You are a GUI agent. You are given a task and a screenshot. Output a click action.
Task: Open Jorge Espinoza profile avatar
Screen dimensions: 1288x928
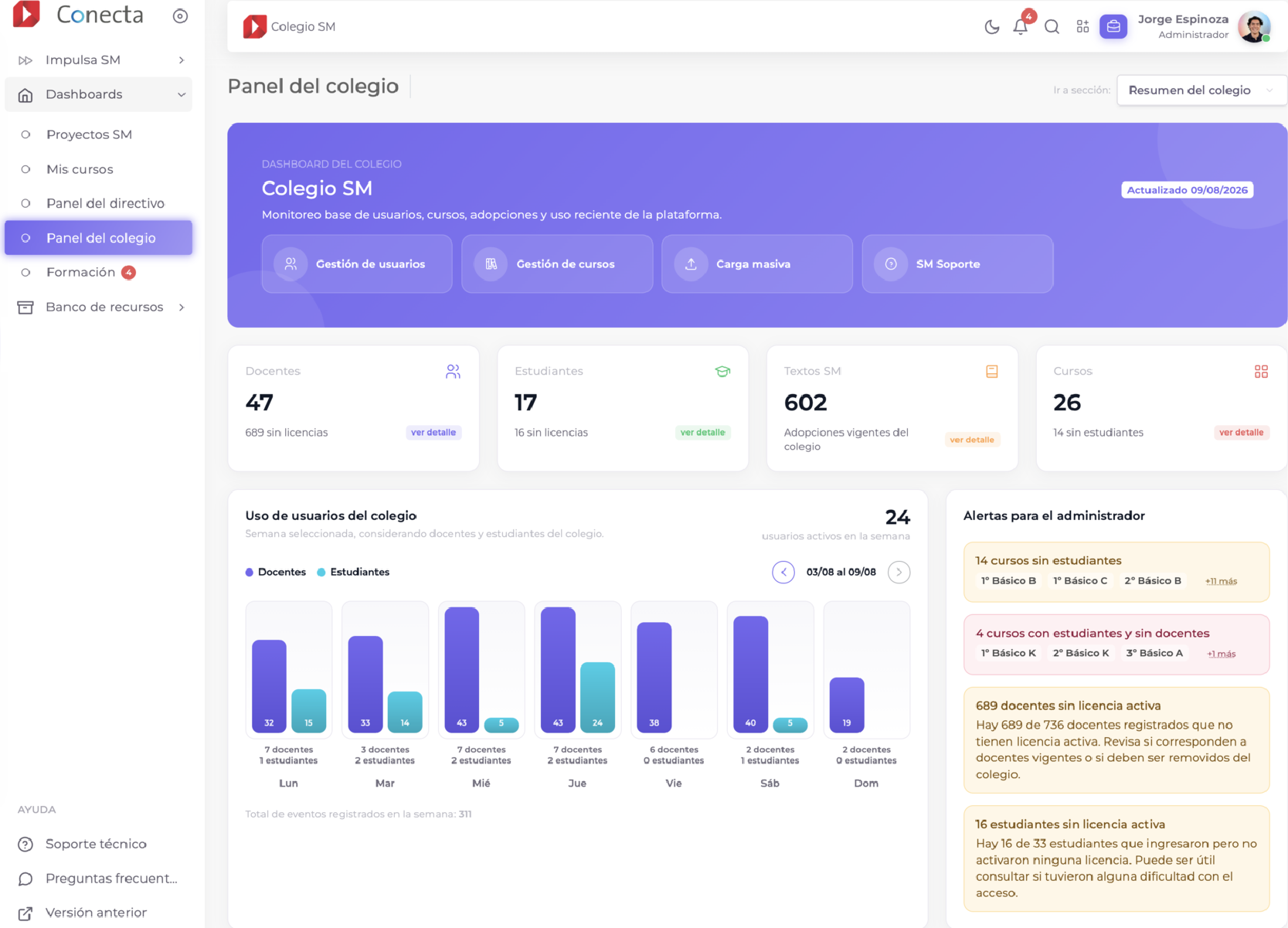click(1254, 27)
